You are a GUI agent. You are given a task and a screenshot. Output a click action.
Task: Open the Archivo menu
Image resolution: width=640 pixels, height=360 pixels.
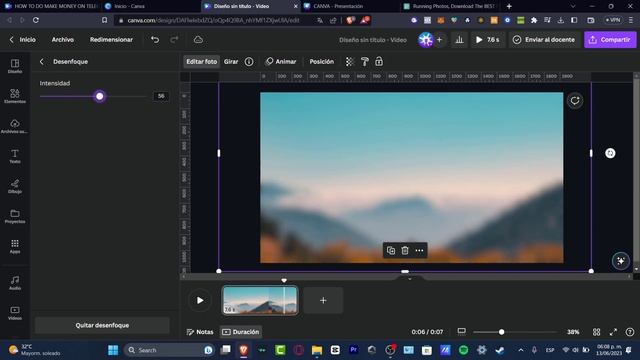(62, 40)
